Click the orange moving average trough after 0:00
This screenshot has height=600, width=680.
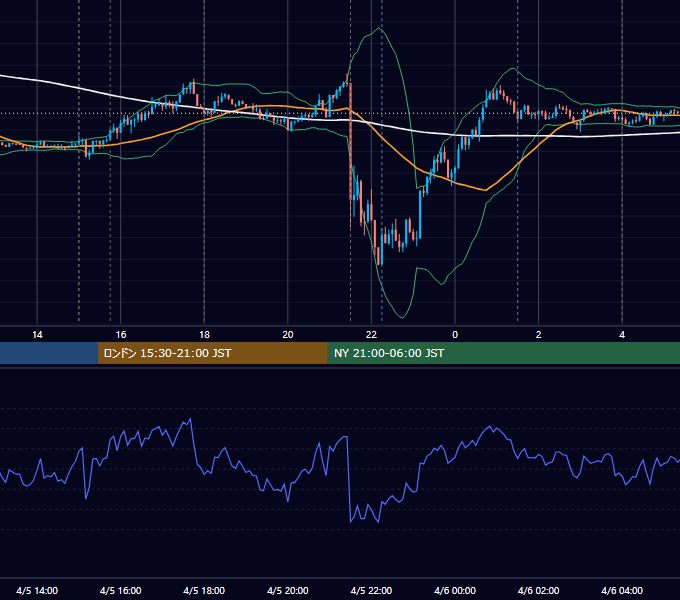[x=486, y=190]
